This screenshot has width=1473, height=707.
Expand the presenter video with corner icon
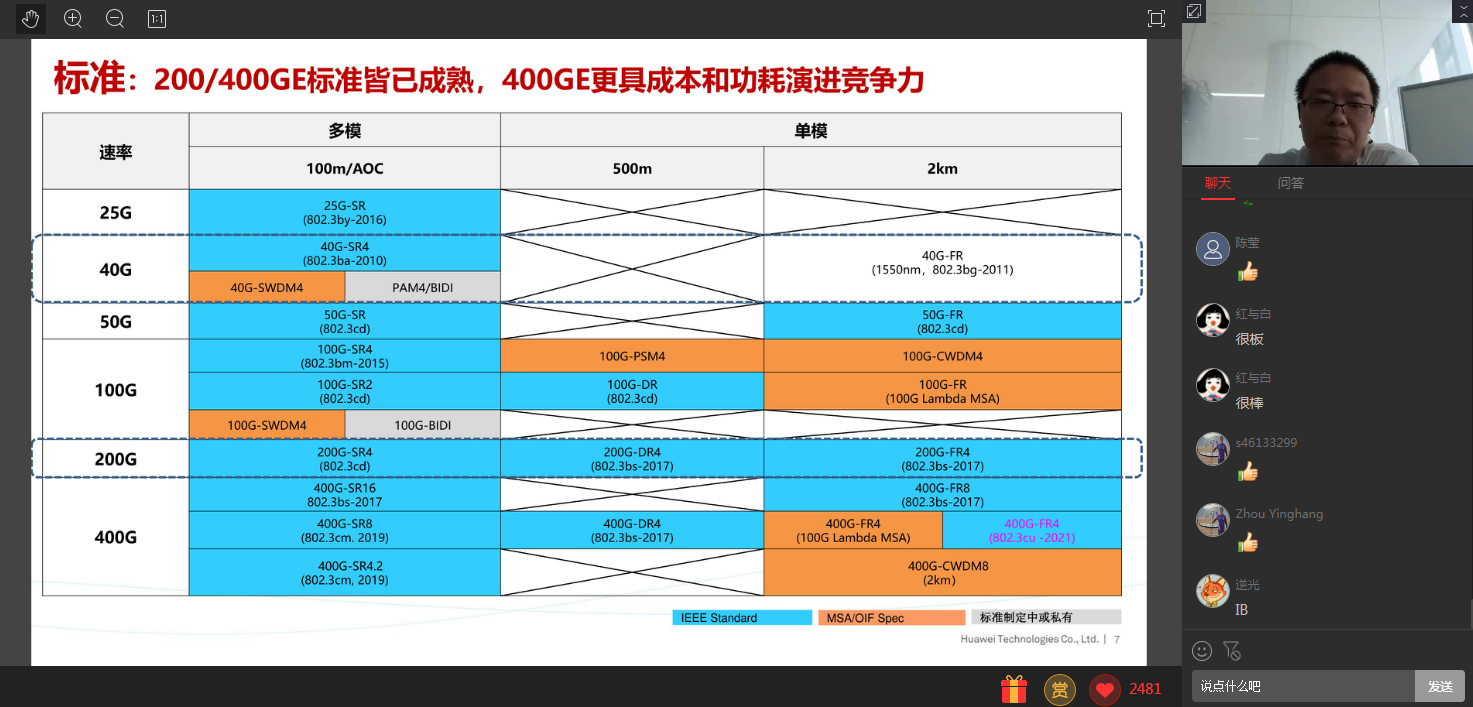[x=1194, y=11]
